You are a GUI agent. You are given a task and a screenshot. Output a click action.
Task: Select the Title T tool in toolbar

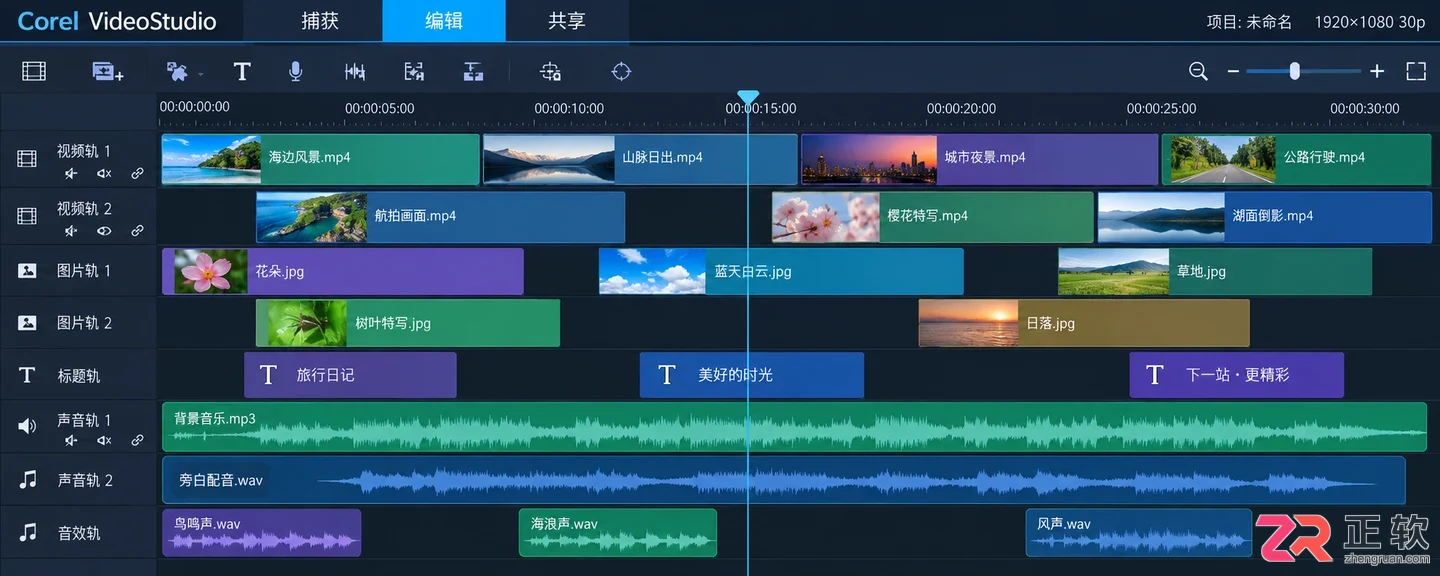241,71
